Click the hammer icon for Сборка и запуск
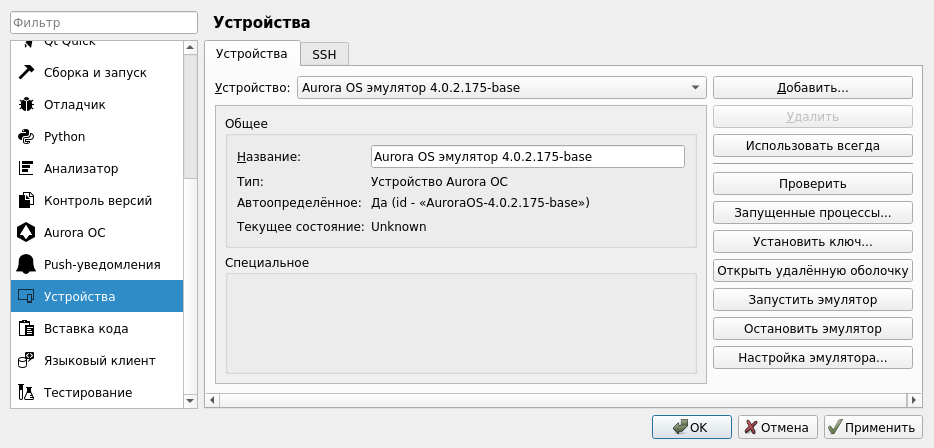 click(x=27, y=72)
